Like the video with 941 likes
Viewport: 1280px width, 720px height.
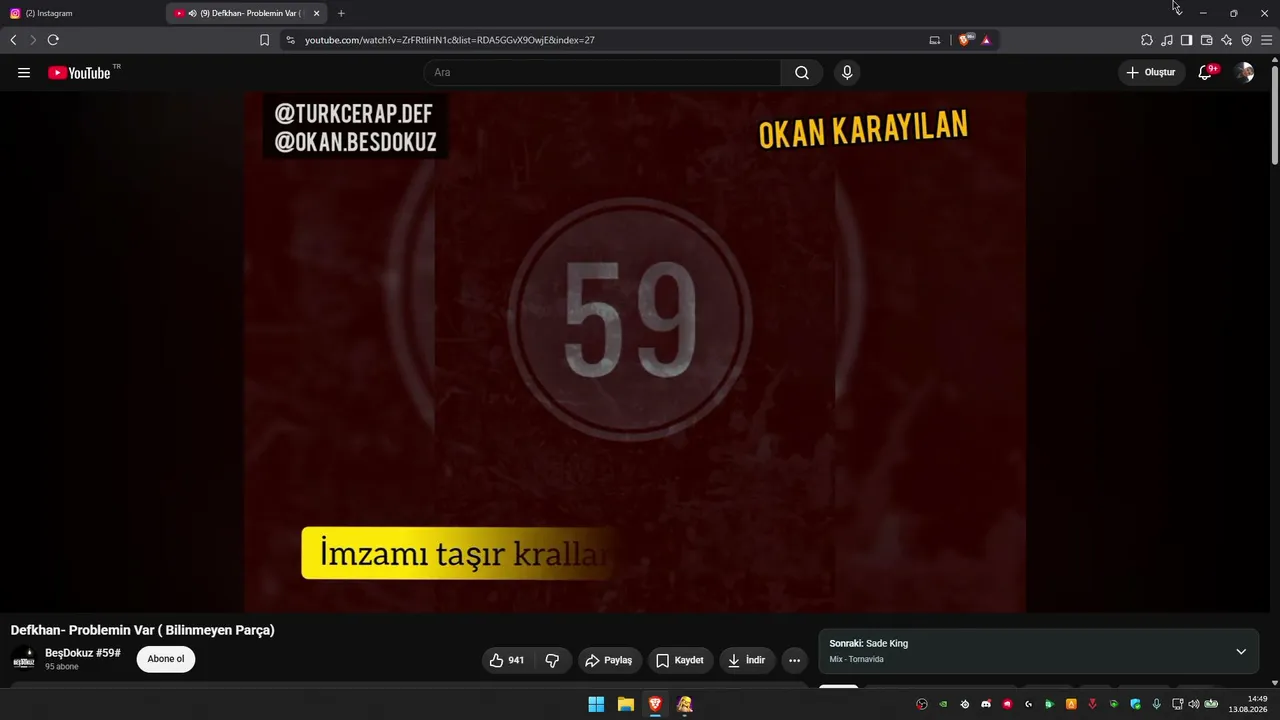point(507,660)
